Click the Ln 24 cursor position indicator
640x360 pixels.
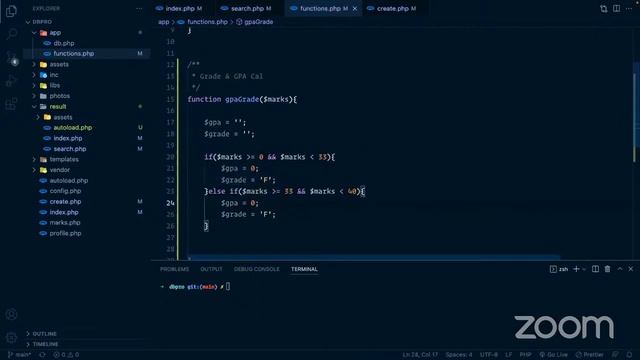click(x=420, y=355)
